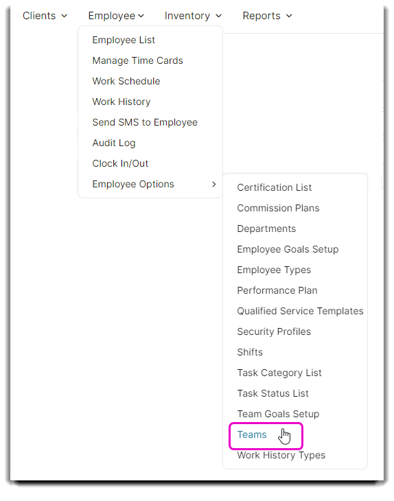This screenshot has height=501, width=394.
Task: Open Manage Time Cards
Action: click(x=138, y=61)
